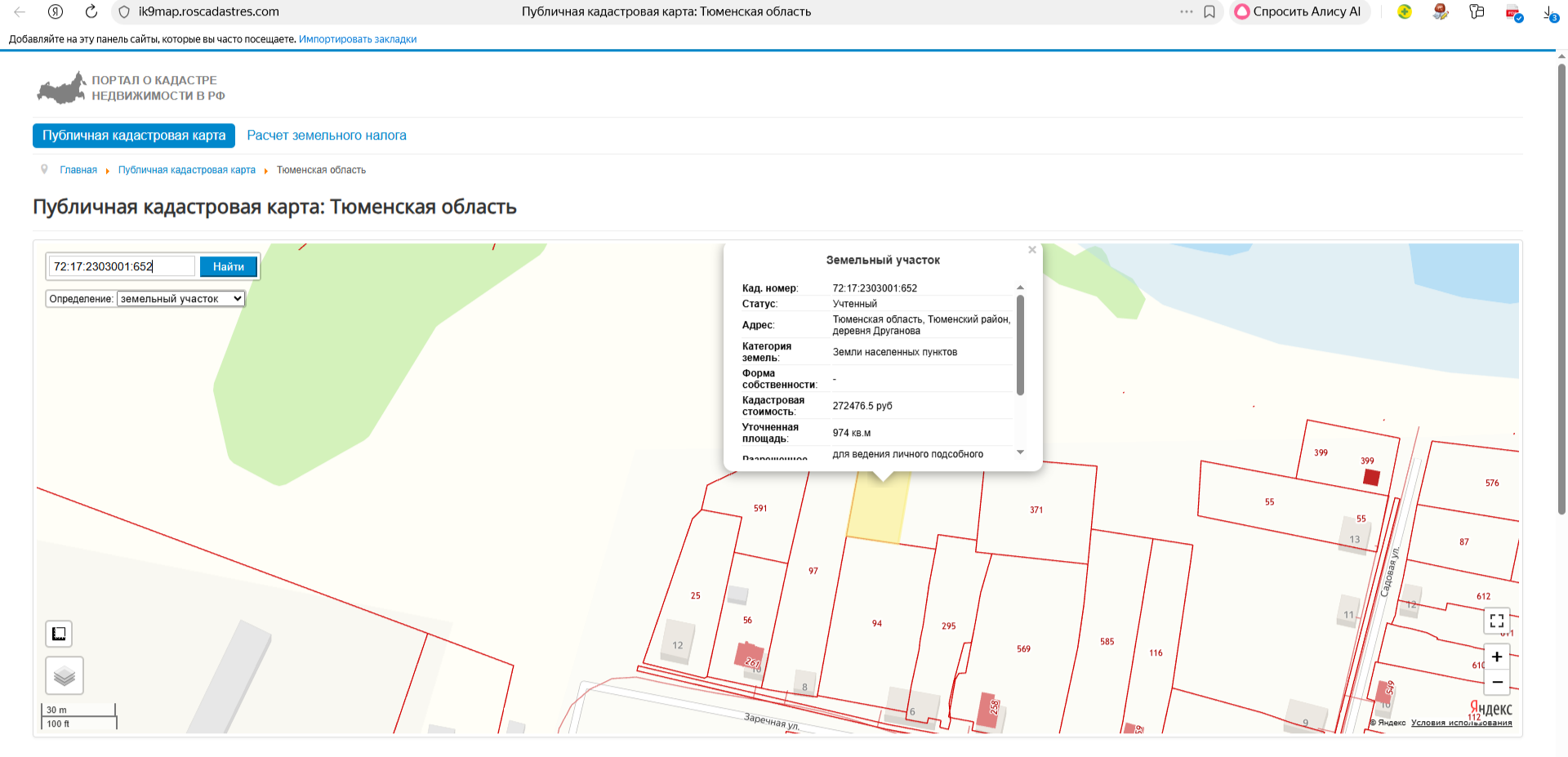Open the map measurement ruler tool
Screen dimensions: 1568x757
[59, 634]
